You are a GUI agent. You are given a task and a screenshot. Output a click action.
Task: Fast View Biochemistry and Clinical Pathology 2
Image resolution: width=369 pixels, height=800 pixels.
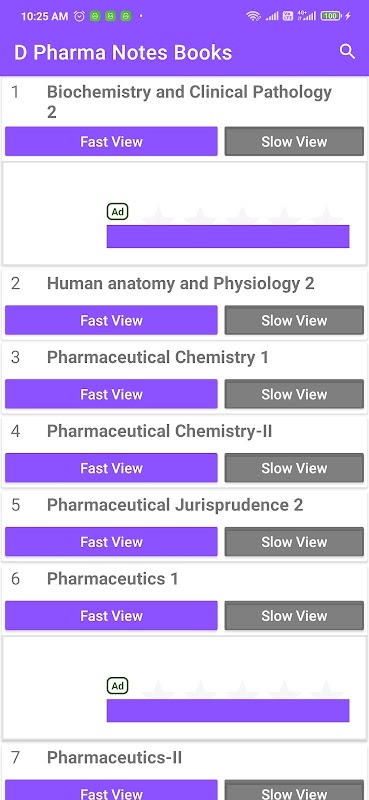(111, 141)
